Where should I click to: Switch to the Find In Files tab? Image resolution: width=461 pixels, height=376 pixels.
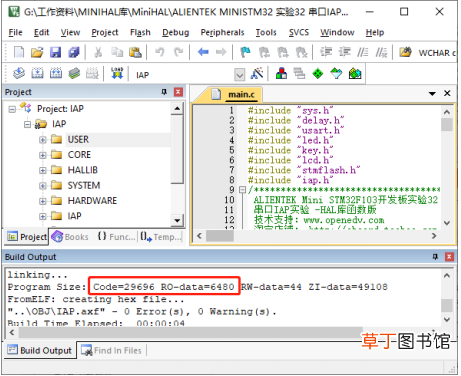(x=112, y=350)
